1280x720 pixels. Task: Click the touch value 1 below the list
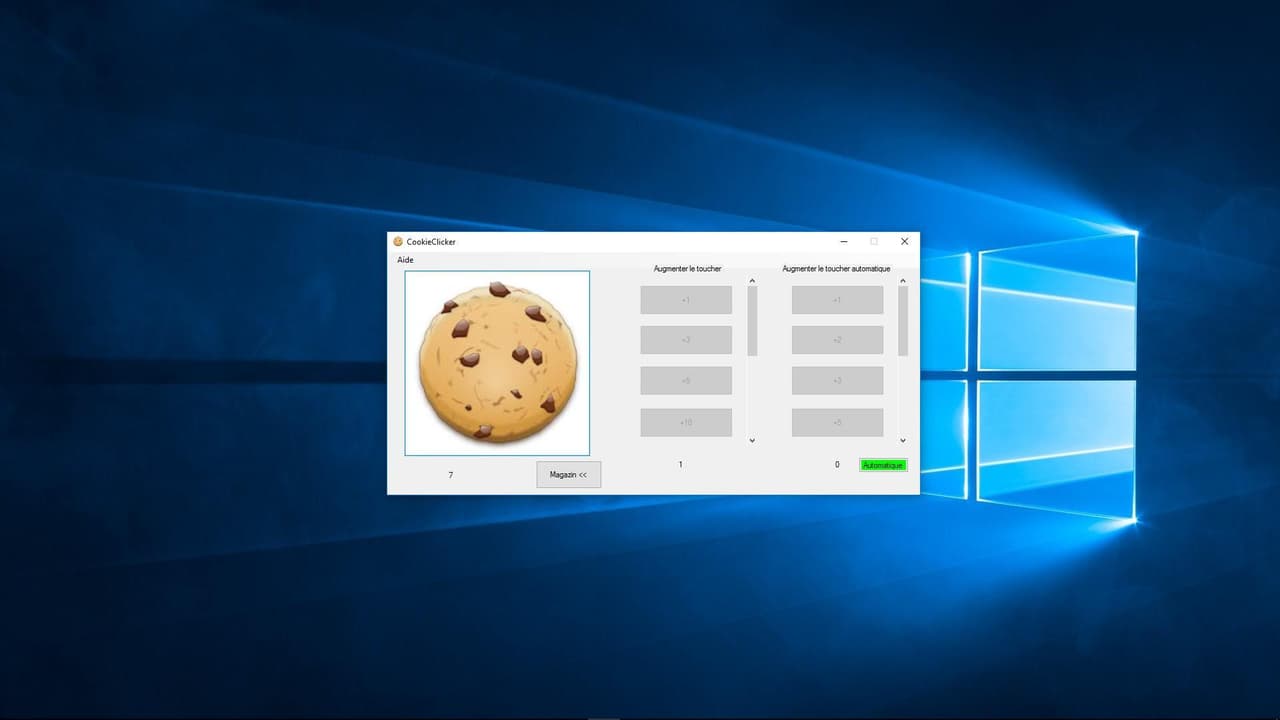click(x=681, y=464)
